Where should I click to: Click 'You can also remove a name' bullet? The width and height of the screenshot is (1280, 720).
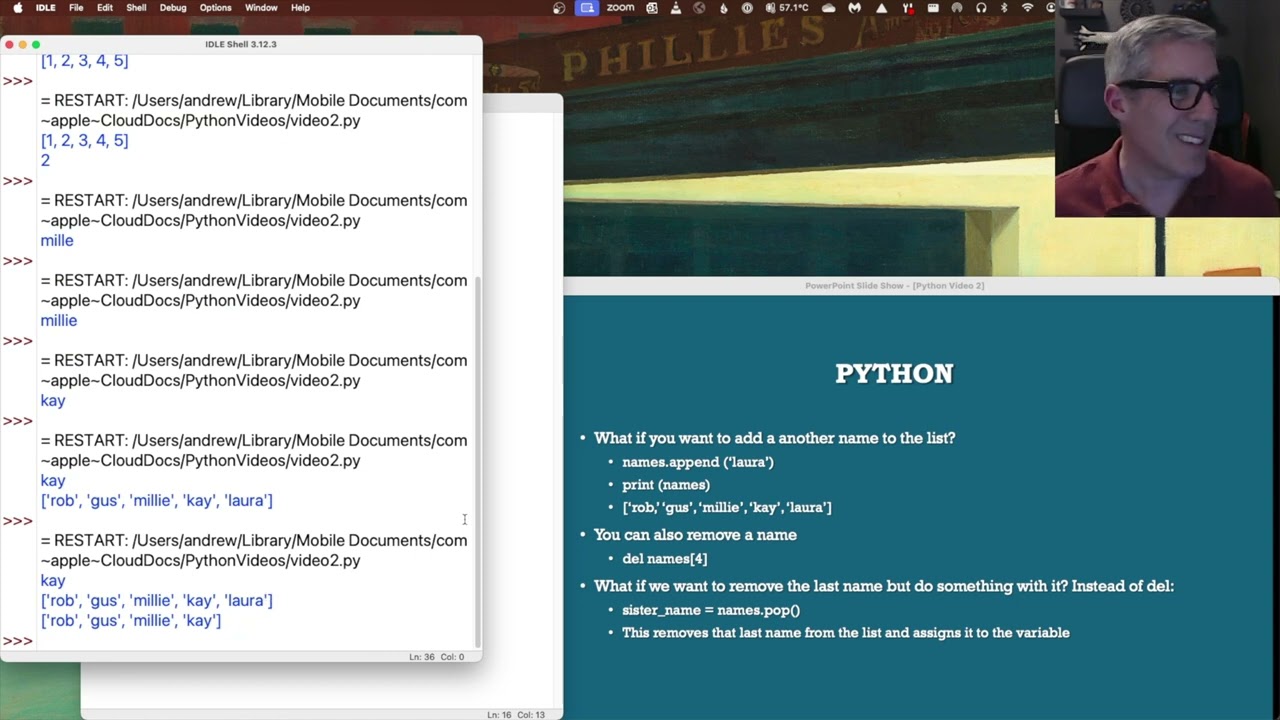(x=695, y=535)
